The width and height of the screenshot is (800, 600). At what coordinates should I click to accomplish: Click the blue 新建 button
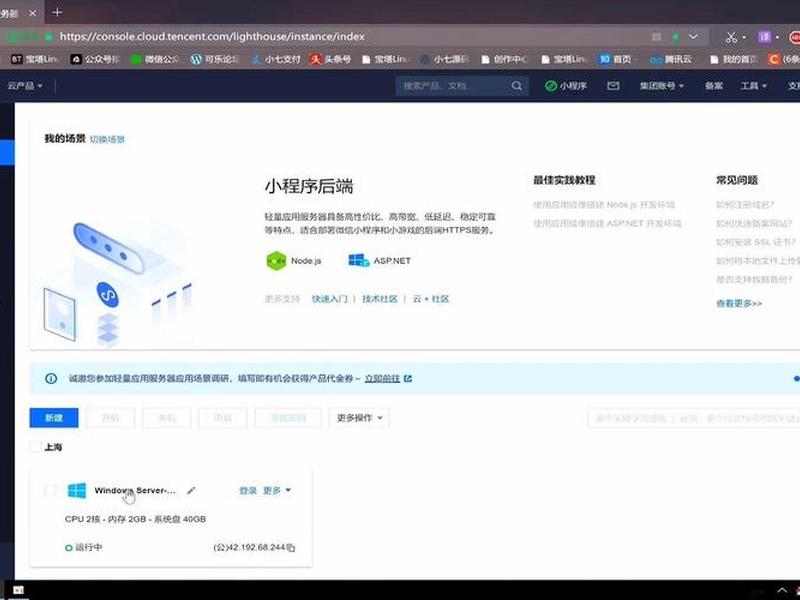54,418
